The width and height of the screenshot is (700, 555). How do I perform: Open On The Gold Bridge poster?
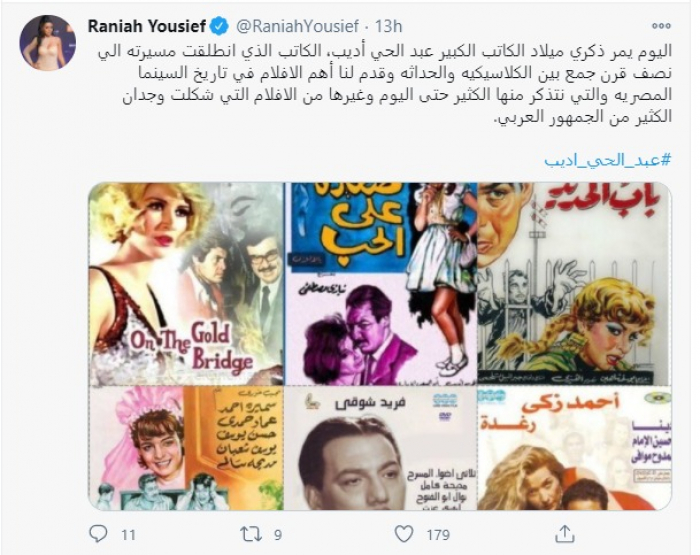coord(186,284)
